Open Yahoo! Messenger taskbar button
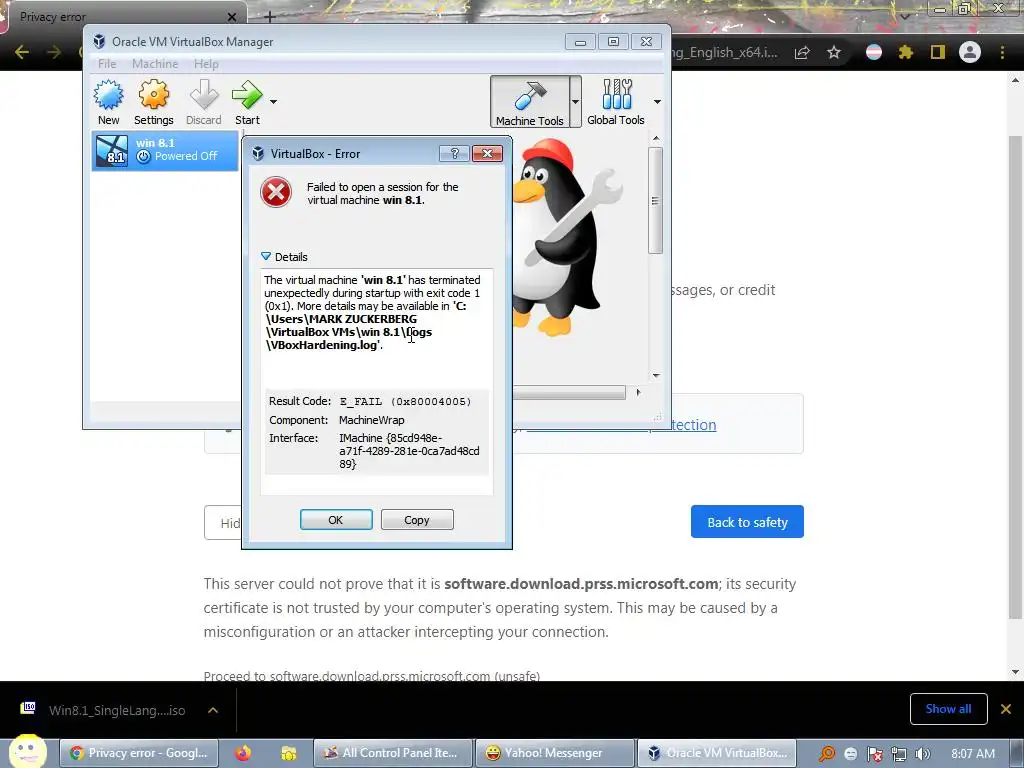This screenshot has width=1024, height=768. tap(554, 753)
